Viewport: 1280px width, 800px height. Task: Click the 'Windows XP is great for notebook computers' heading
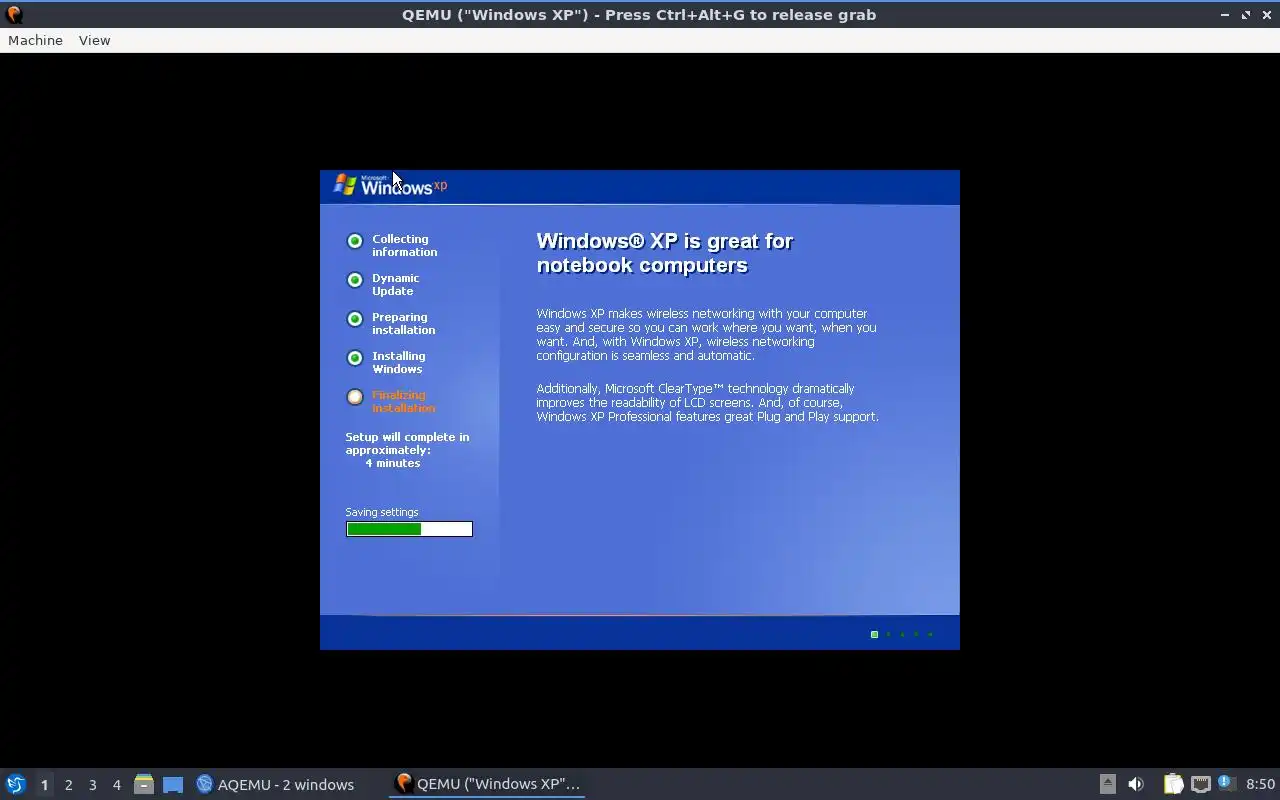(665, 253)
